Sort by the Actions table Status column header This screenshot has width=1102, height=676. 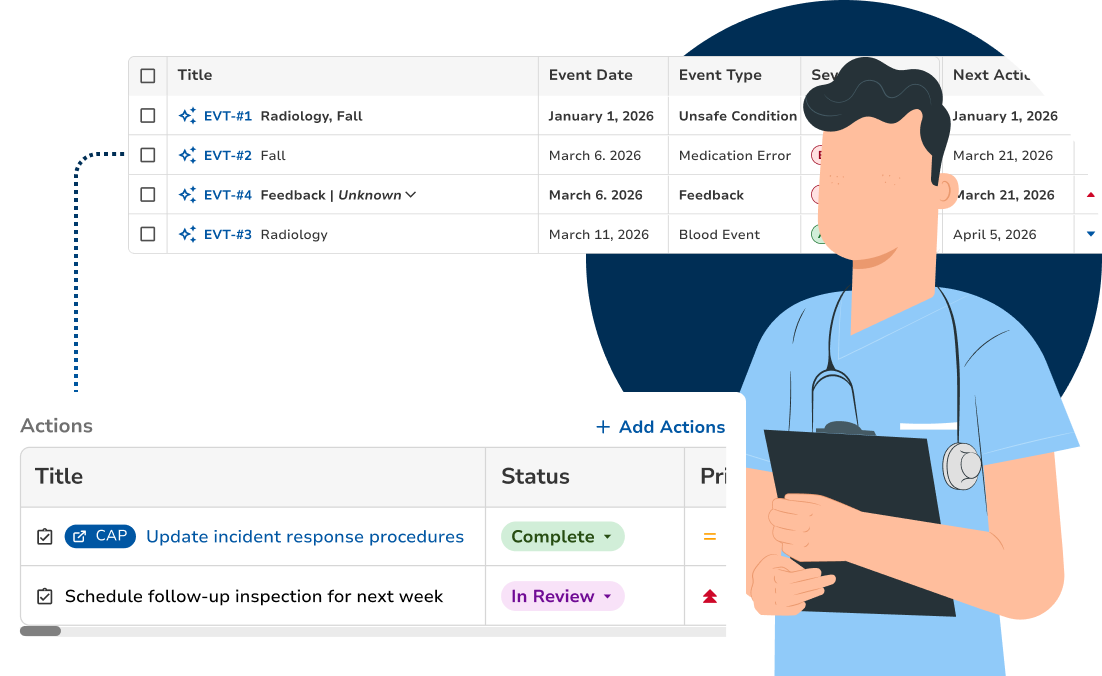(x=536, y=476)
